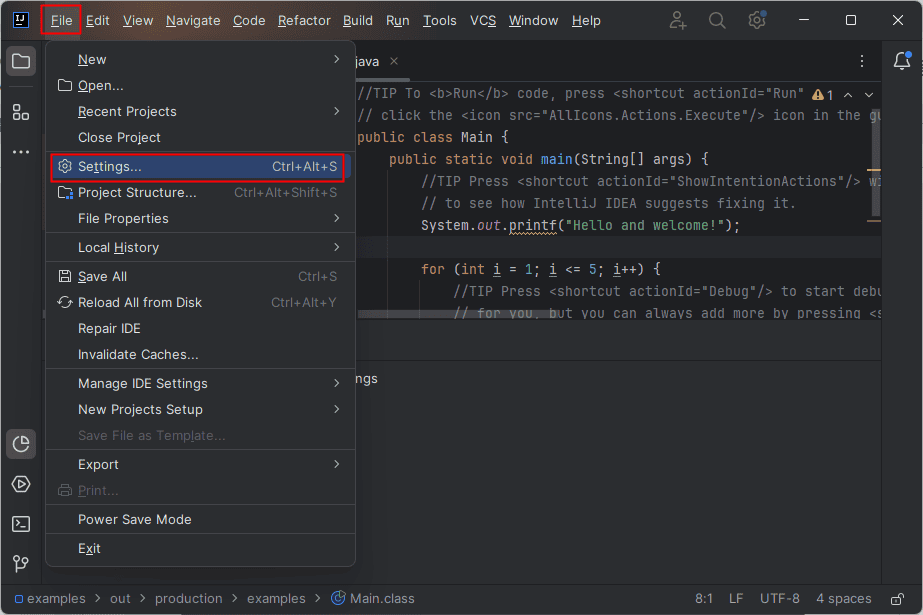
Task: Choose Open... from the File menu
Action: click(200, 85)
